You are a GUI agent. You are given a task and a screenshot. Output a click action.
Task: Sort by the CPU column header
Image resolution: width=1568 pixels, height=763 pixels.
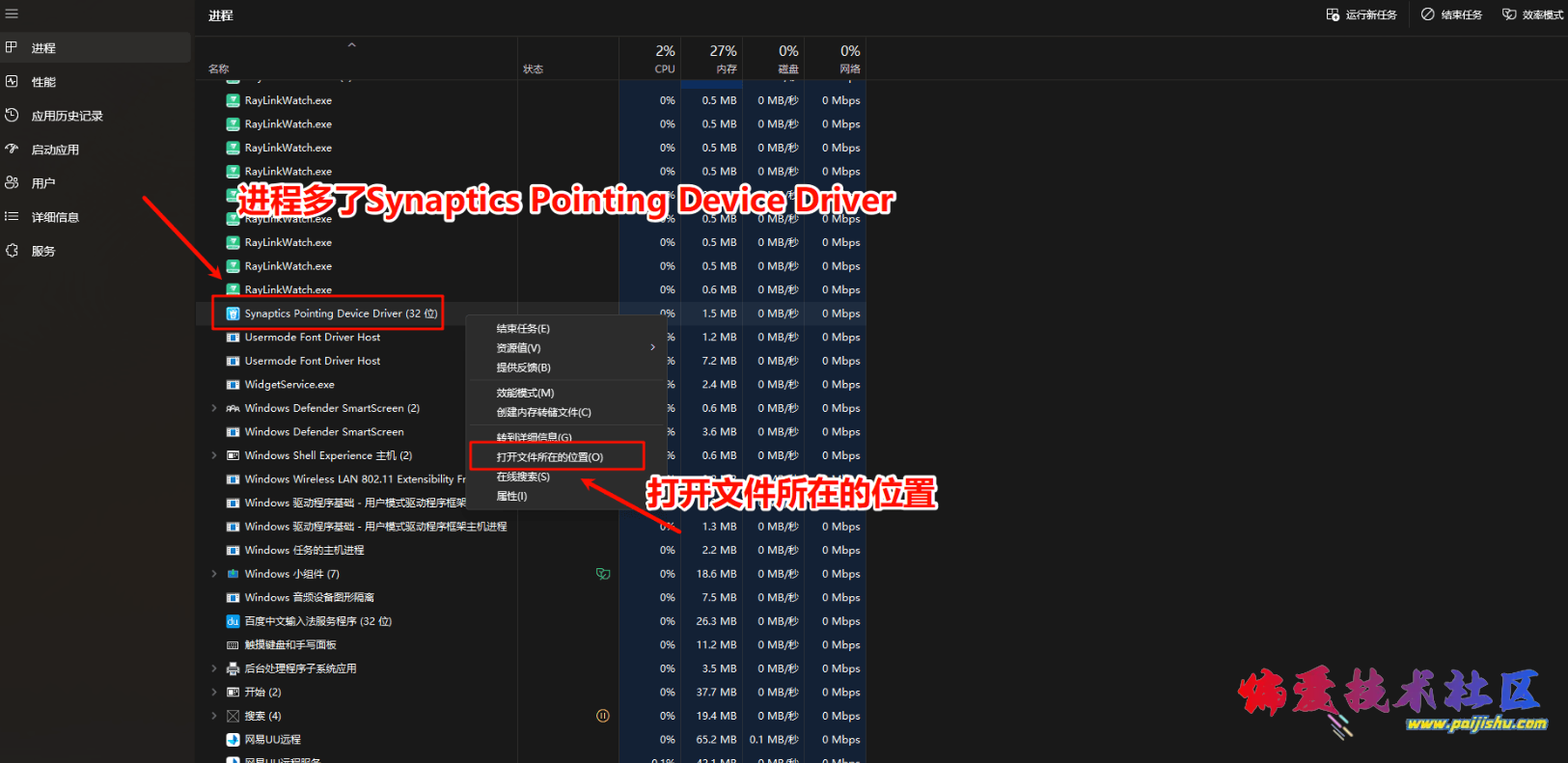click(x=650, y=59)
